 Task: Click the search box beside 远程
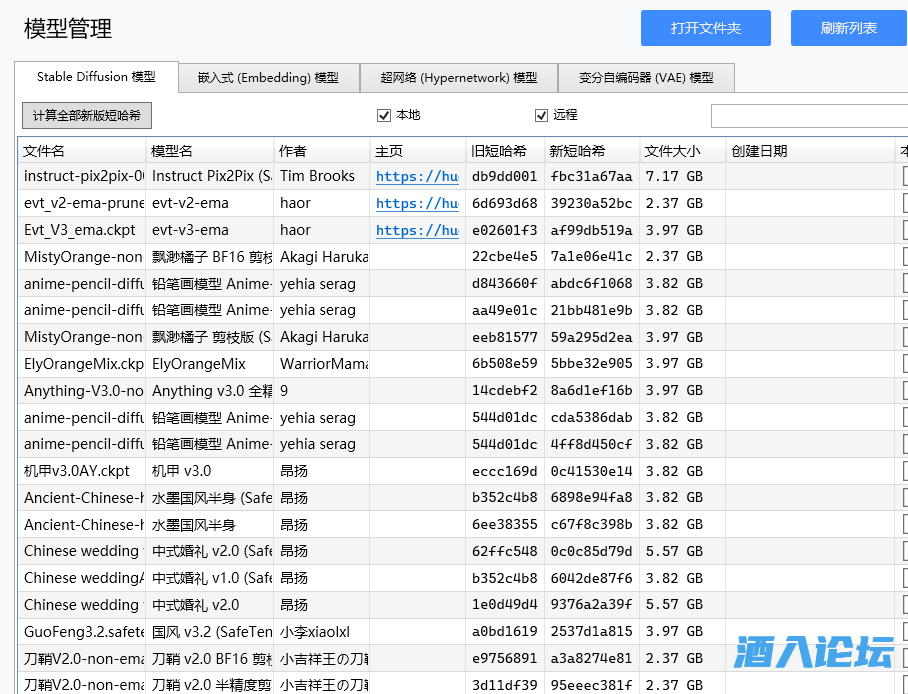[x=808, y=116]
